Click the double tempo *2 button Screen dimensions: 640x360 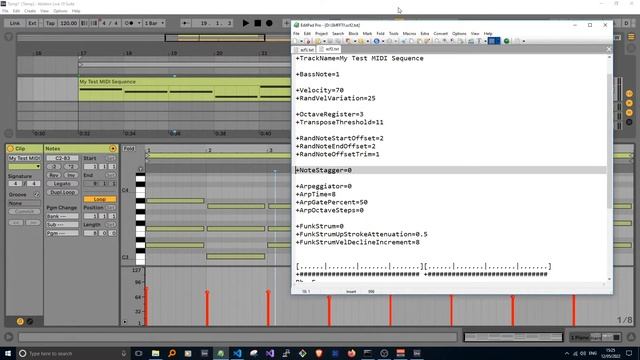point(71,167)
